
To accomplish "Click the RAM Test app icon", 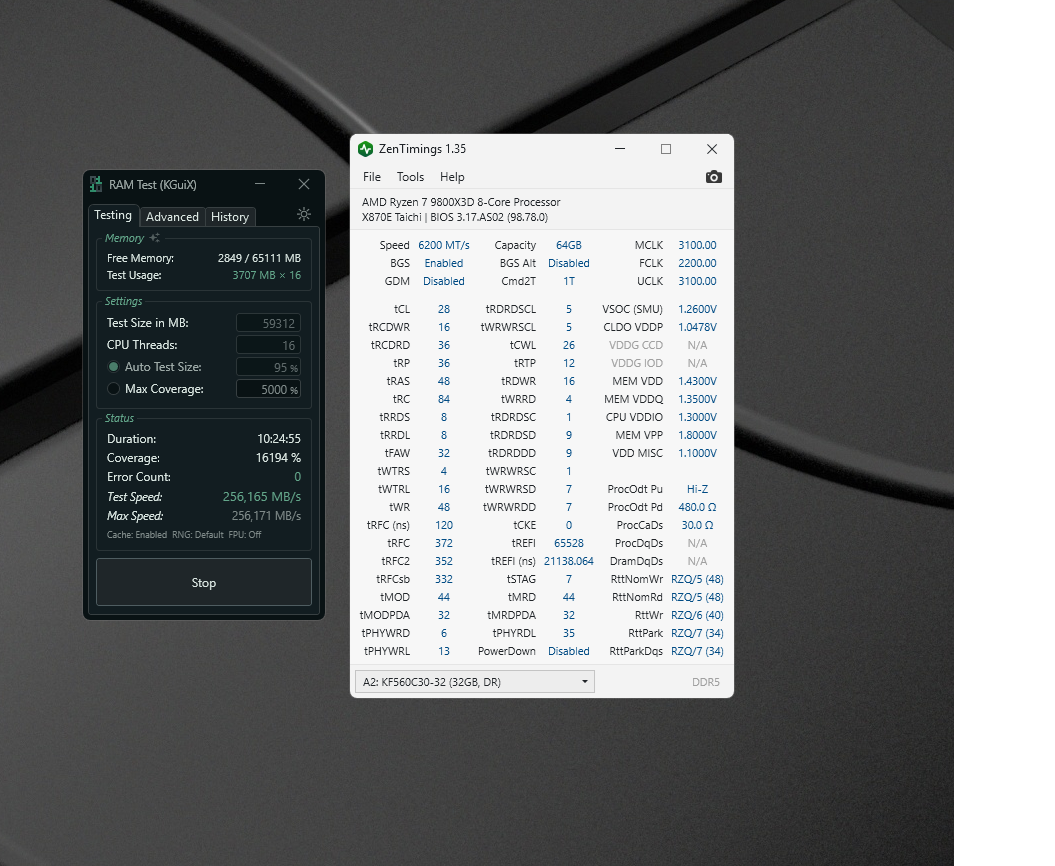I will point(96,184).
